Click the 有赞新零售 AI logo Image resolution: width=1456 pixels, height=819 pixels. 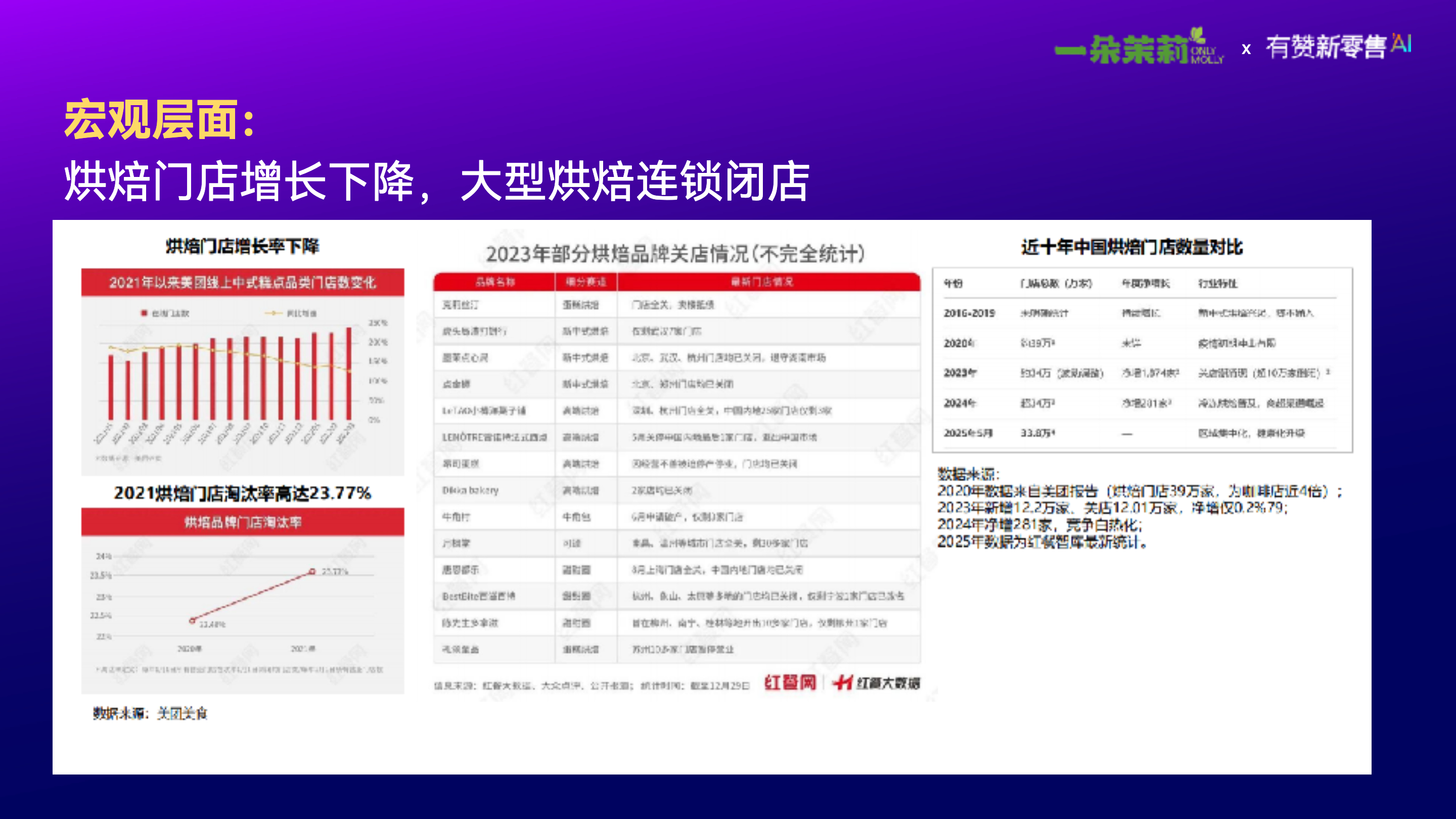1337,47
